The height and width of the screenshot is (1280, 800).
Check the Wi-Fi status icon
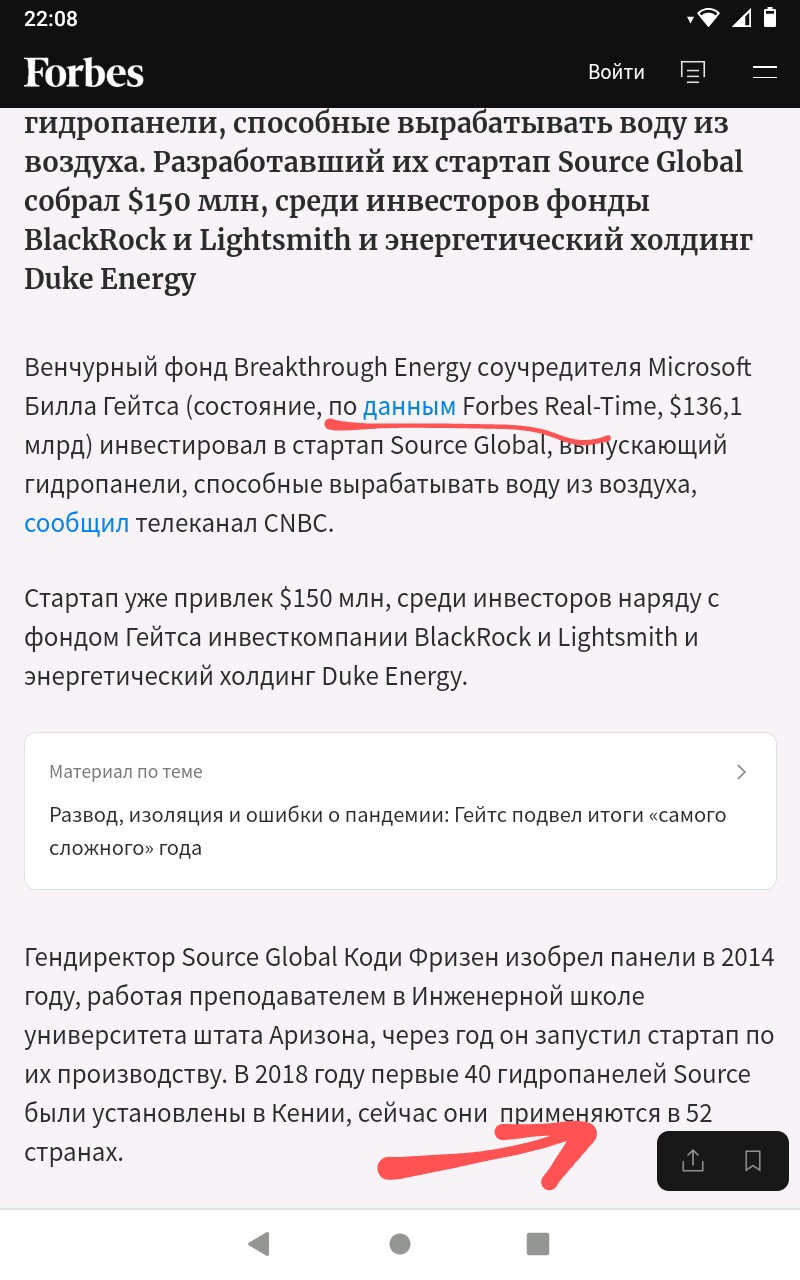click(710, 18)
